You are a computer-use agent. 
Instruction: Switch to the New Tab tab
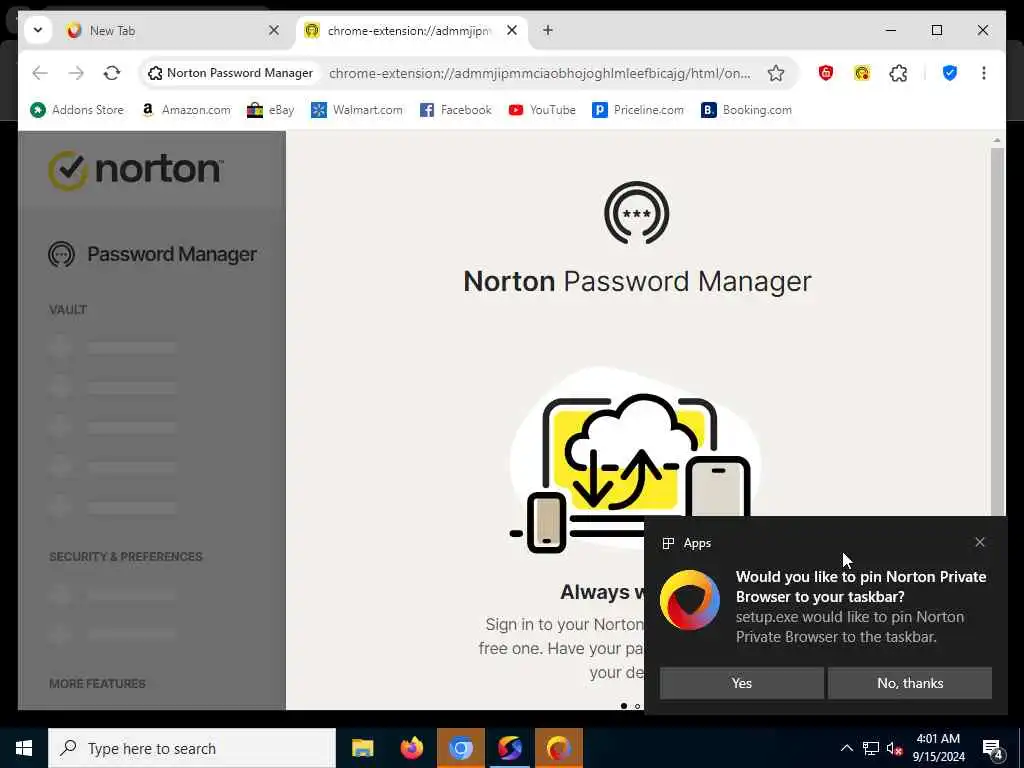click(173, 31)
